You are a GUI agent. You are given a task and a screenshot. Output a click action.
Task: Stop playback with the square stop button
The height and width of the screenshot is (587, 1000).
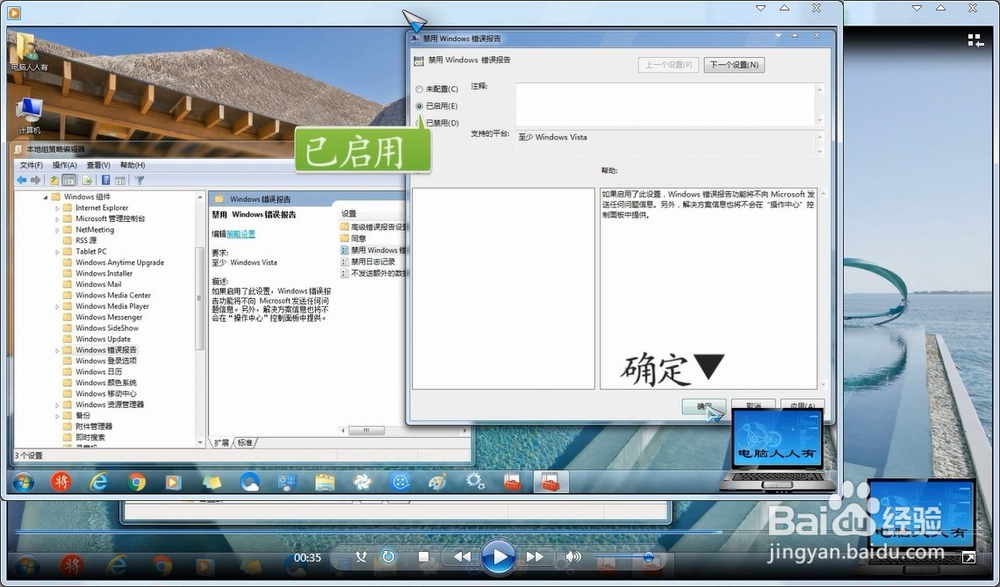click(423, 557)
